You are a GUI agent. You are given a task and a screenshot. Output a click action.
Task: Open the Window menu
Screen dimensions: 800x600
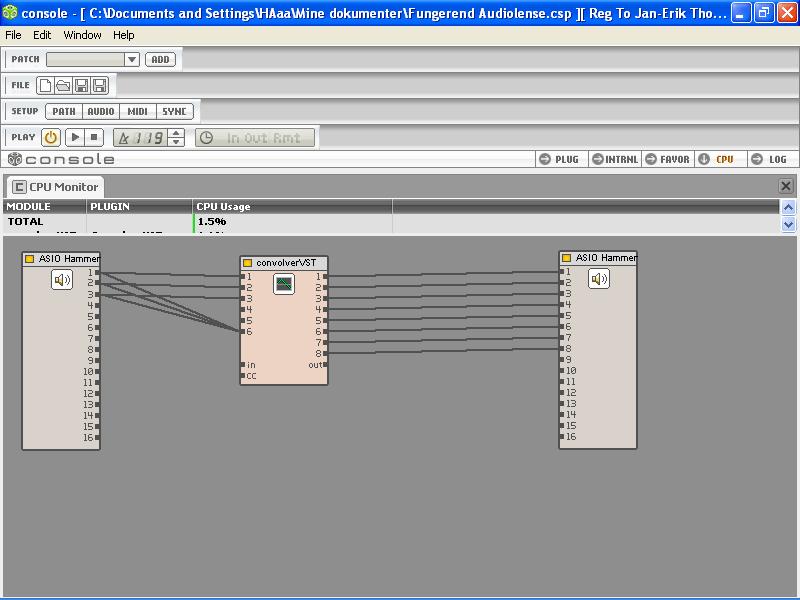(x=82, y=35)
